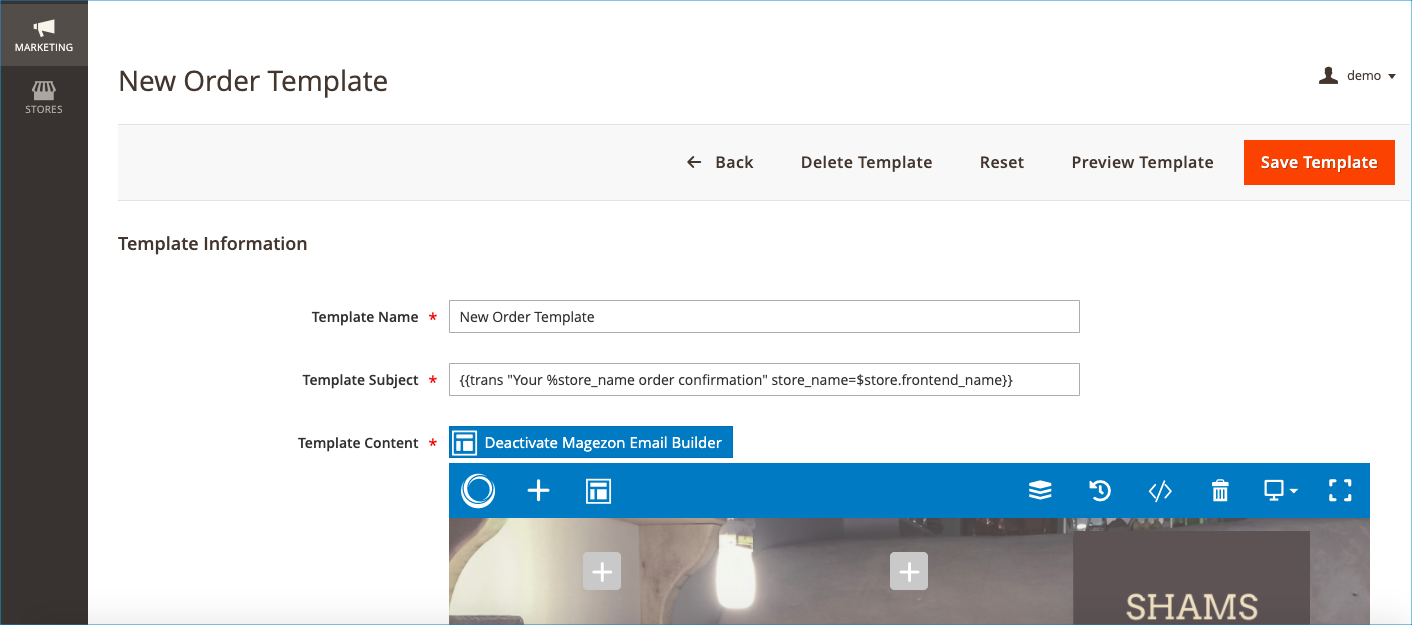
Task: Focus the Template Subject input field
Action: click(x=764, y=380)
